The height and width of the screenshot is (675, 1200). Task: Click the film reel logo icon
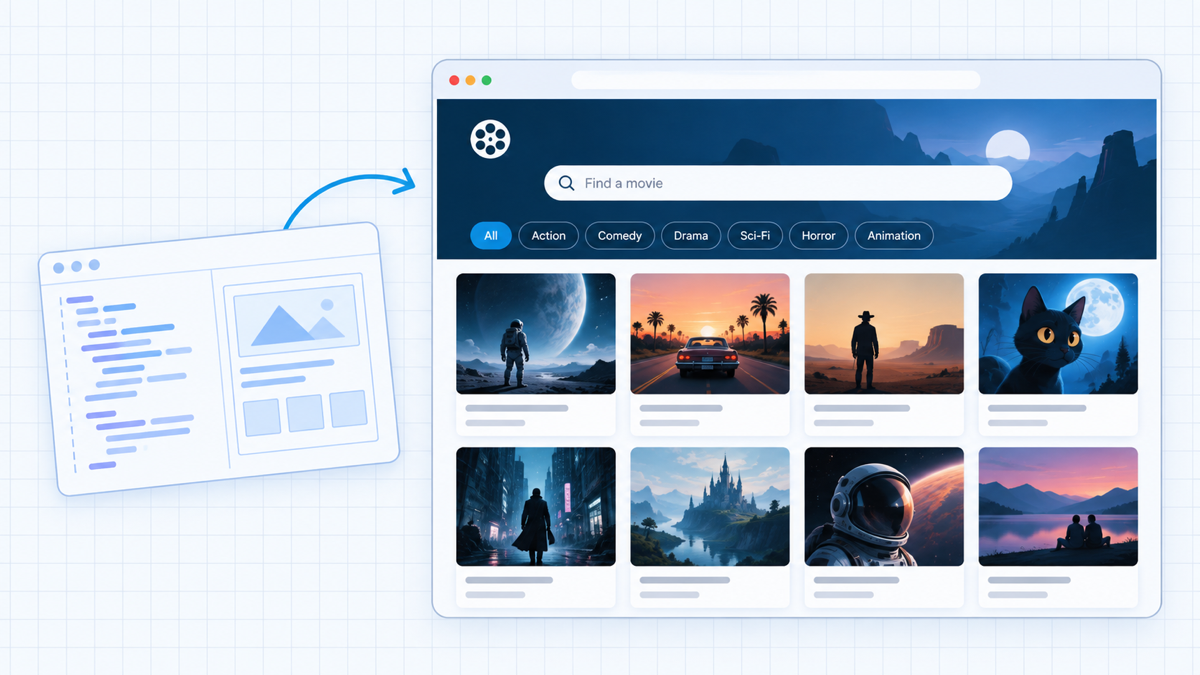tap(490, 139)
